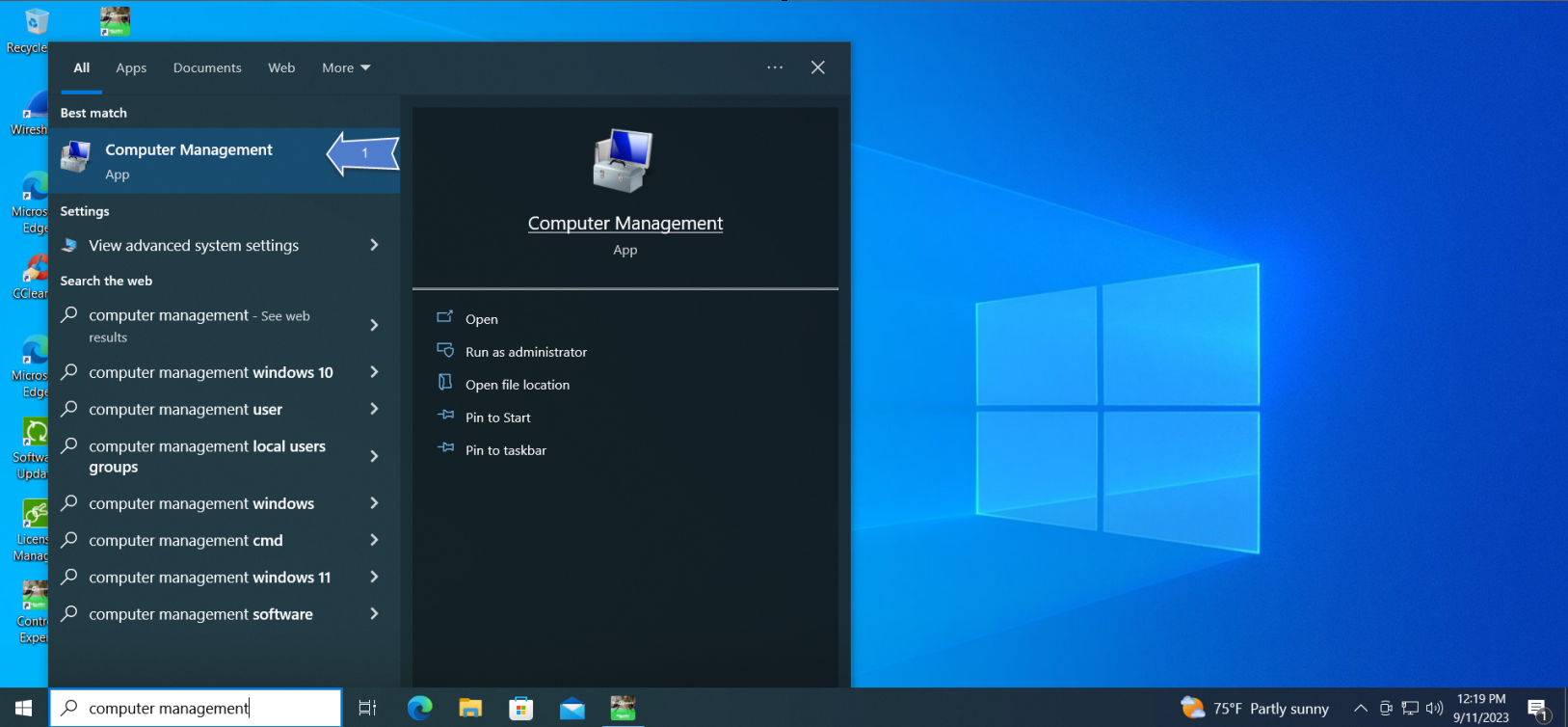Viewport: 1568px width, 727px height.
Task: Expand the More filter dropdown
Action: pos(346,67)
